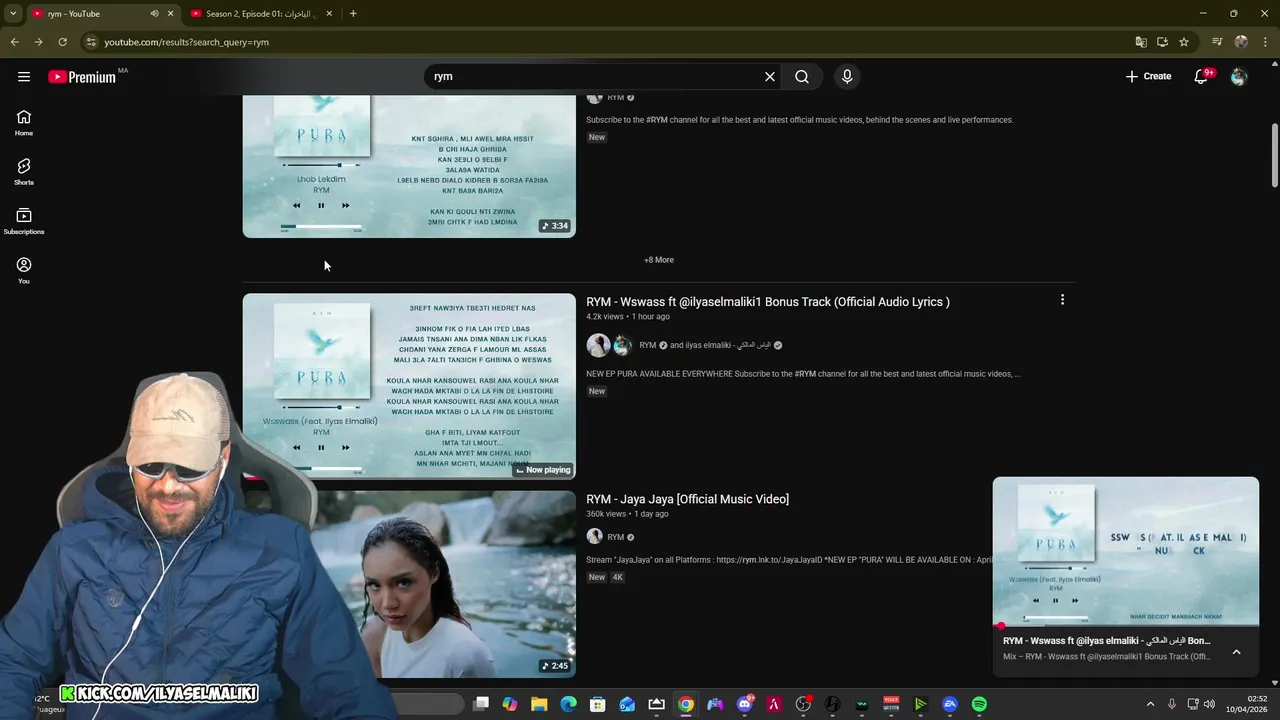Open Spotify from taskbar
The height and width of the screenshot is (720, 1280).
(979, 704)
